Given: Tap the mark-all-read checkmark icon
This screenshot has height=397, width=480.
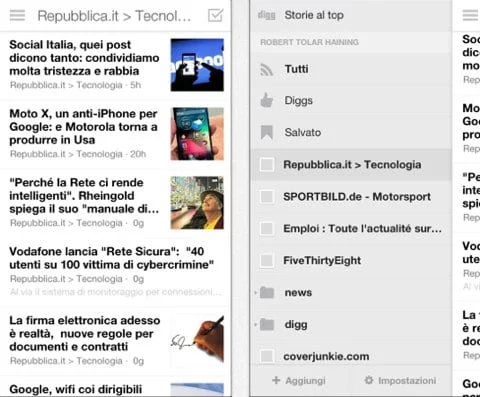Looking at the screenshot, I should (215, 15).
